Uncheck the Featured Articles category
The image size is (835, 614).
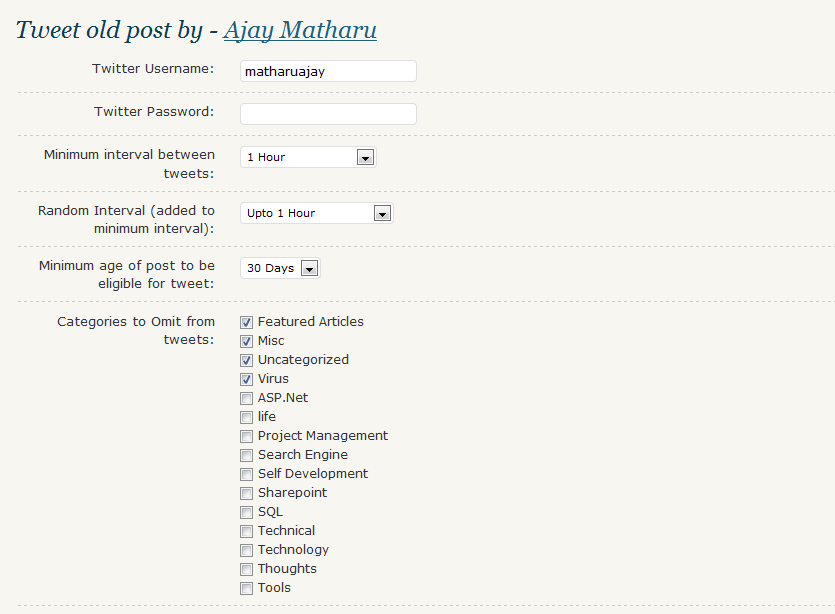click(246, 323)
